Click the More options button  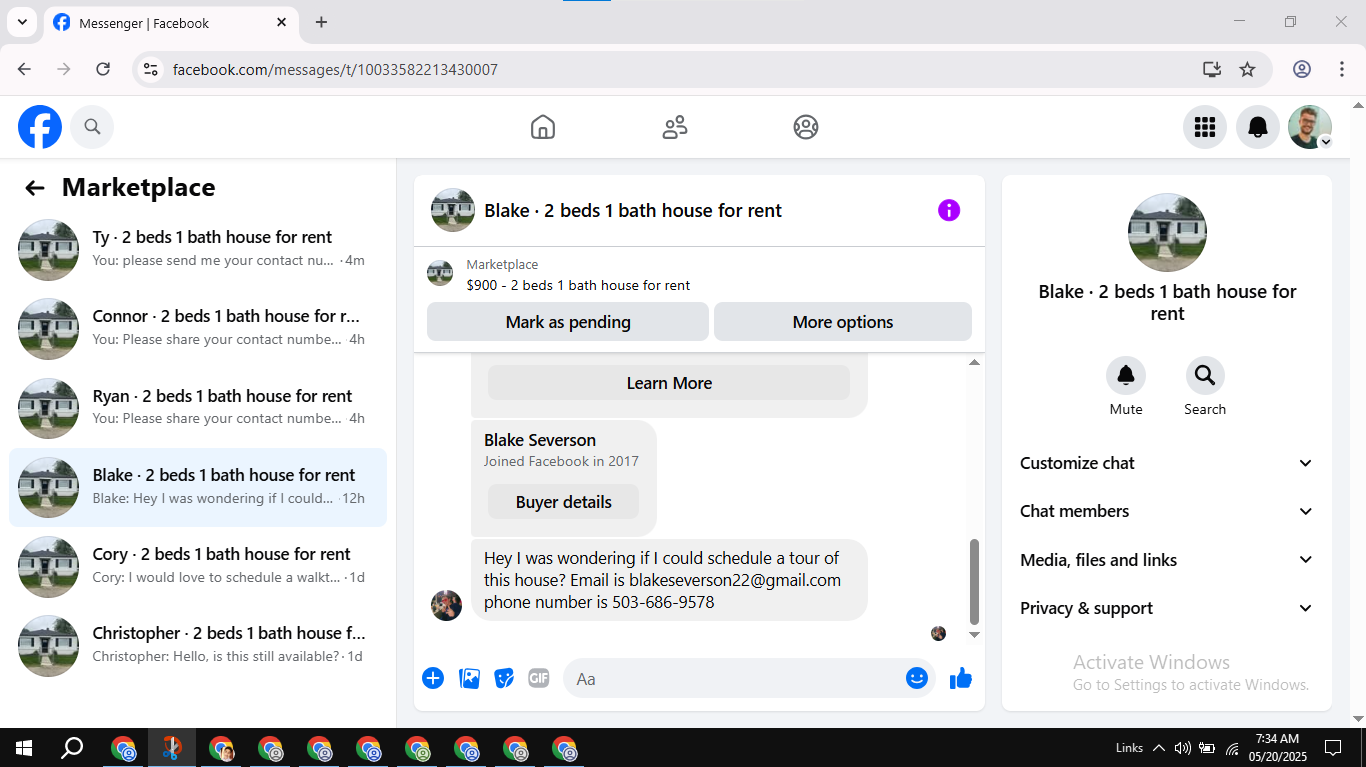point(843,322)
